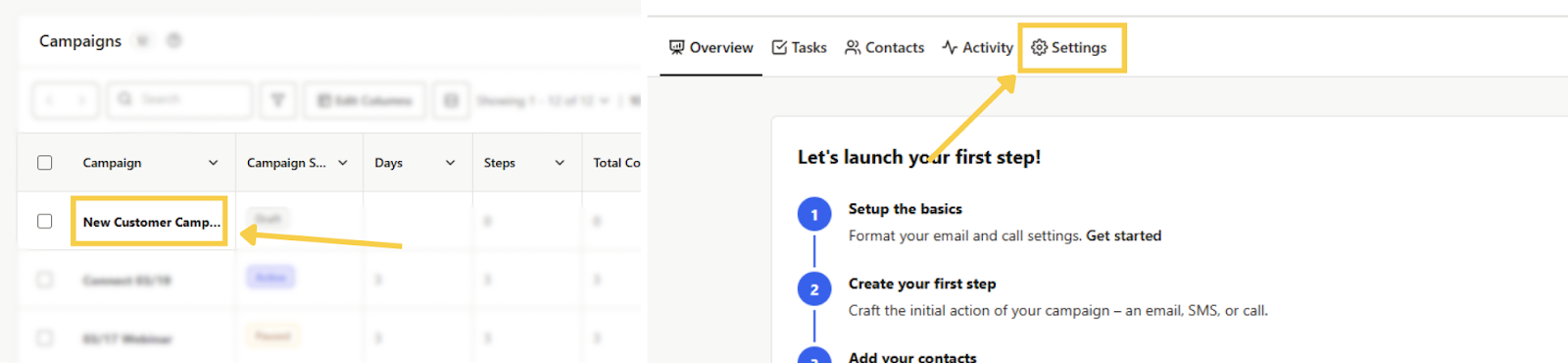Check the 03/17 Webinar row checkbox
This screenshot has width=1568, height=363.
(x=45, y=337)
